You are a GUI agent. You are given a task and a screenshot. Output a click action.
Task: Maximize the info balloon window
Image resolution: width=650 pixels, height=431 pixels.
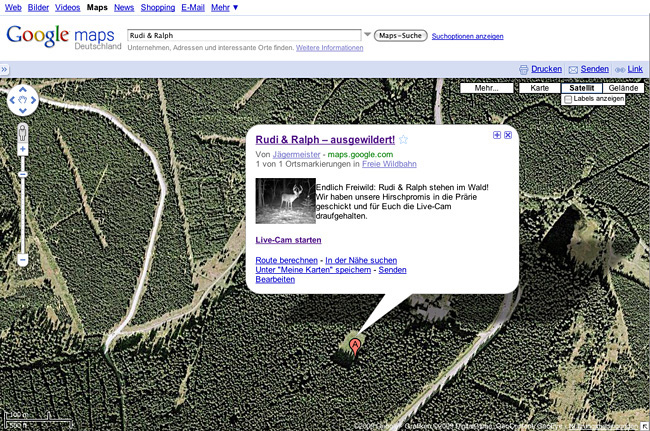tap(497, 135)
